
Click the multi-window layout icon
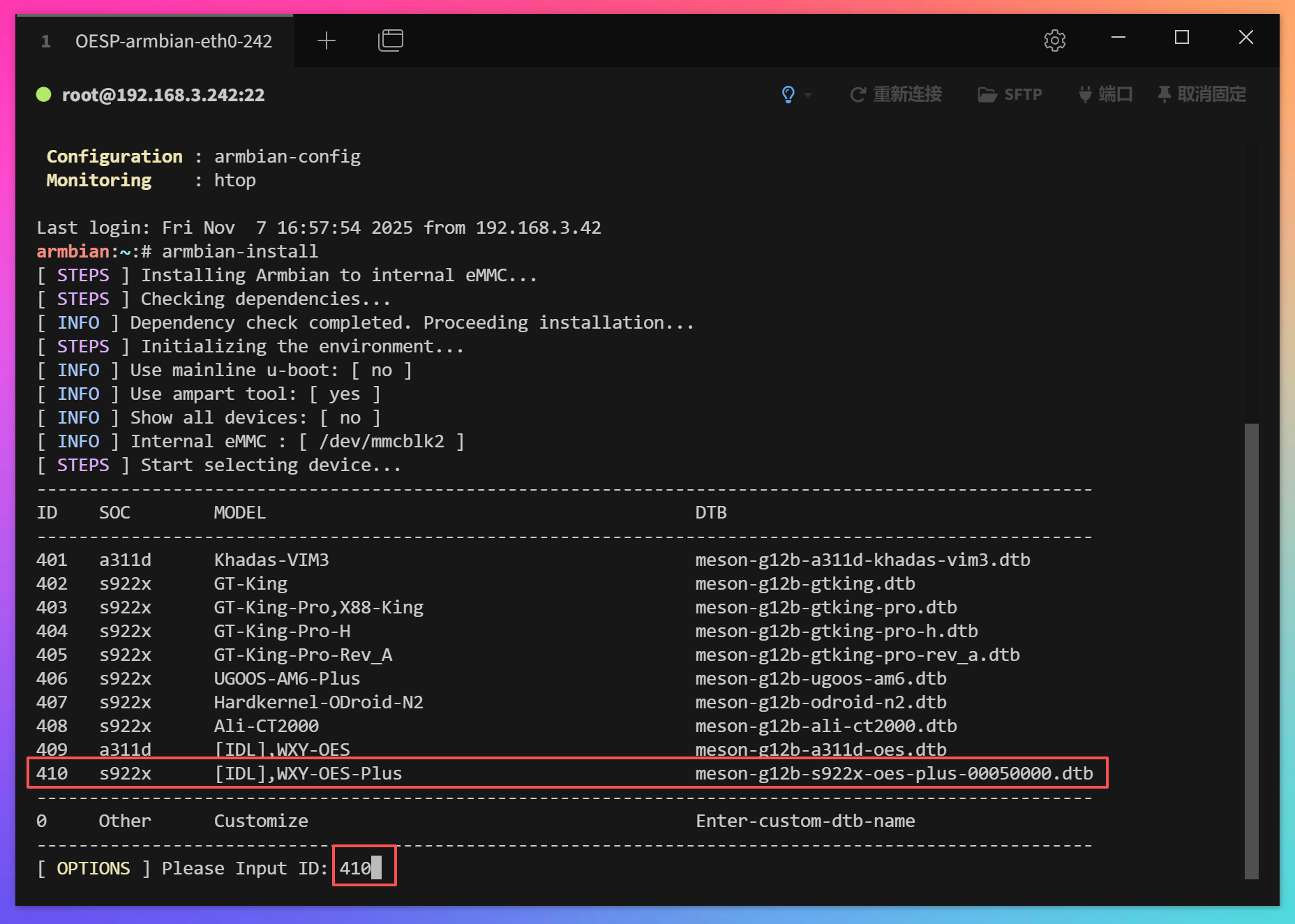390,40
